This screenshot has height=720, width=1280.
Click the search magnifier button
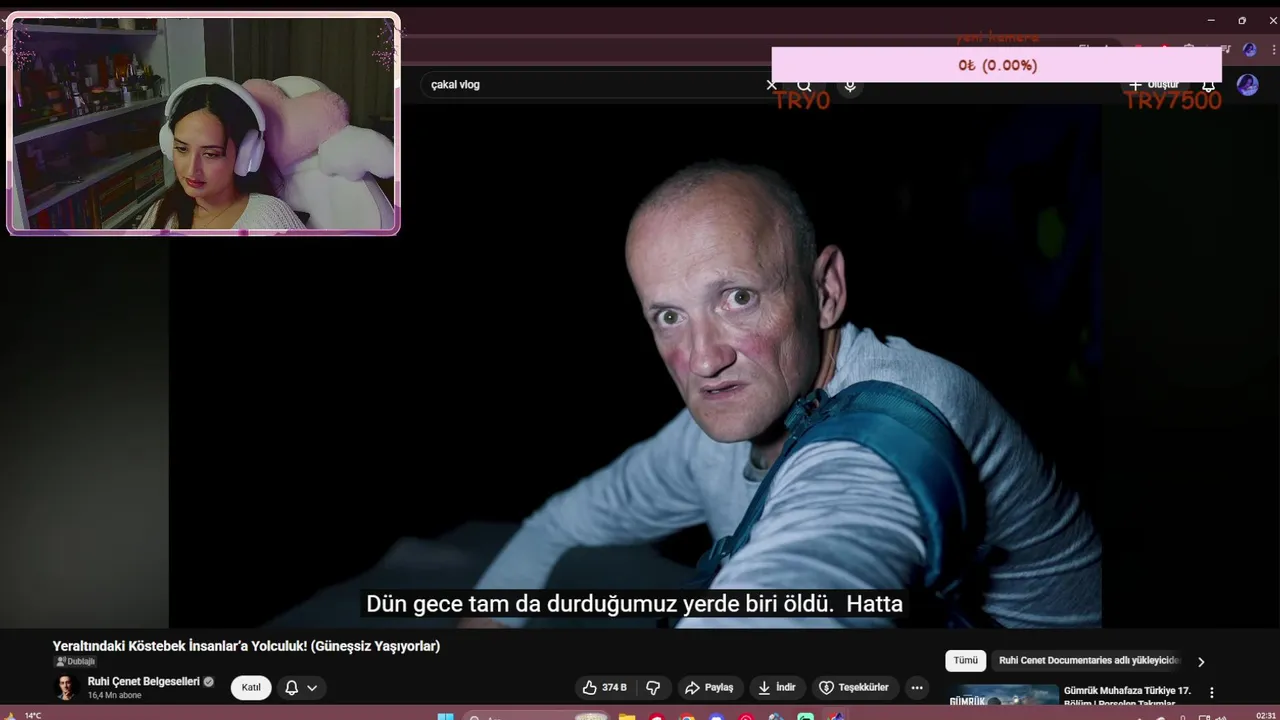tap(804, 85)
